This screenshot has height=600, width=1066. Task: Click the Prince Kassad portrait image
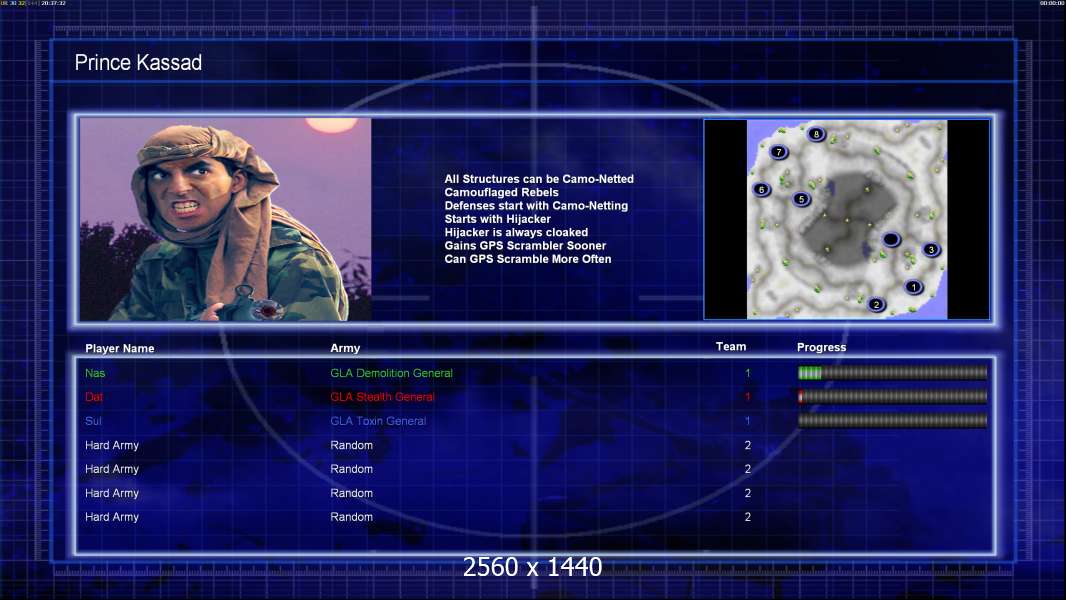click(x=226, y=219)
